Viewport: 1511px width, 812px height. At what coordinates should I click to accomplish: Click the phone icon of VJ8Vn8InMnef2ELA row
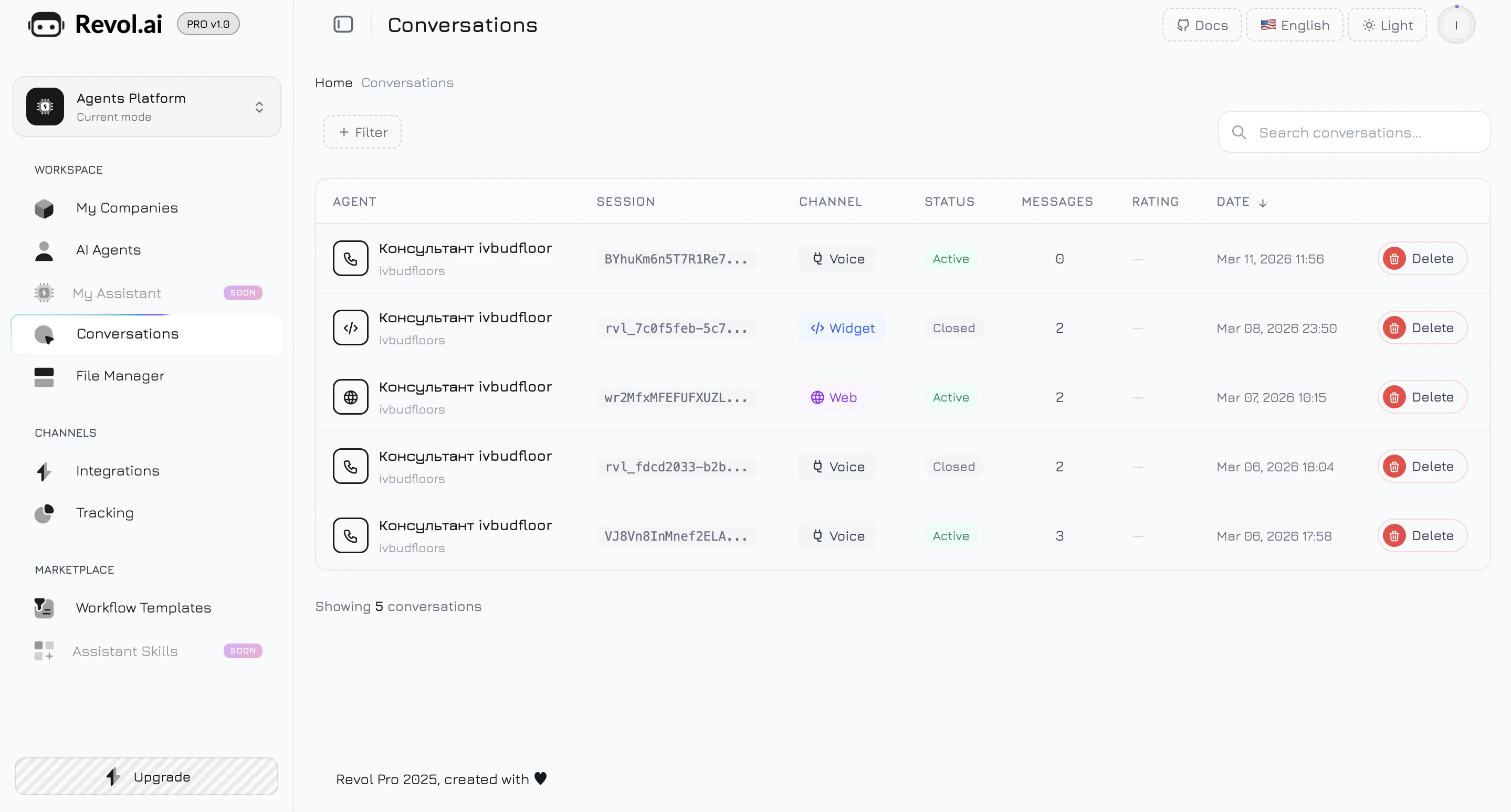coord(351,535)
